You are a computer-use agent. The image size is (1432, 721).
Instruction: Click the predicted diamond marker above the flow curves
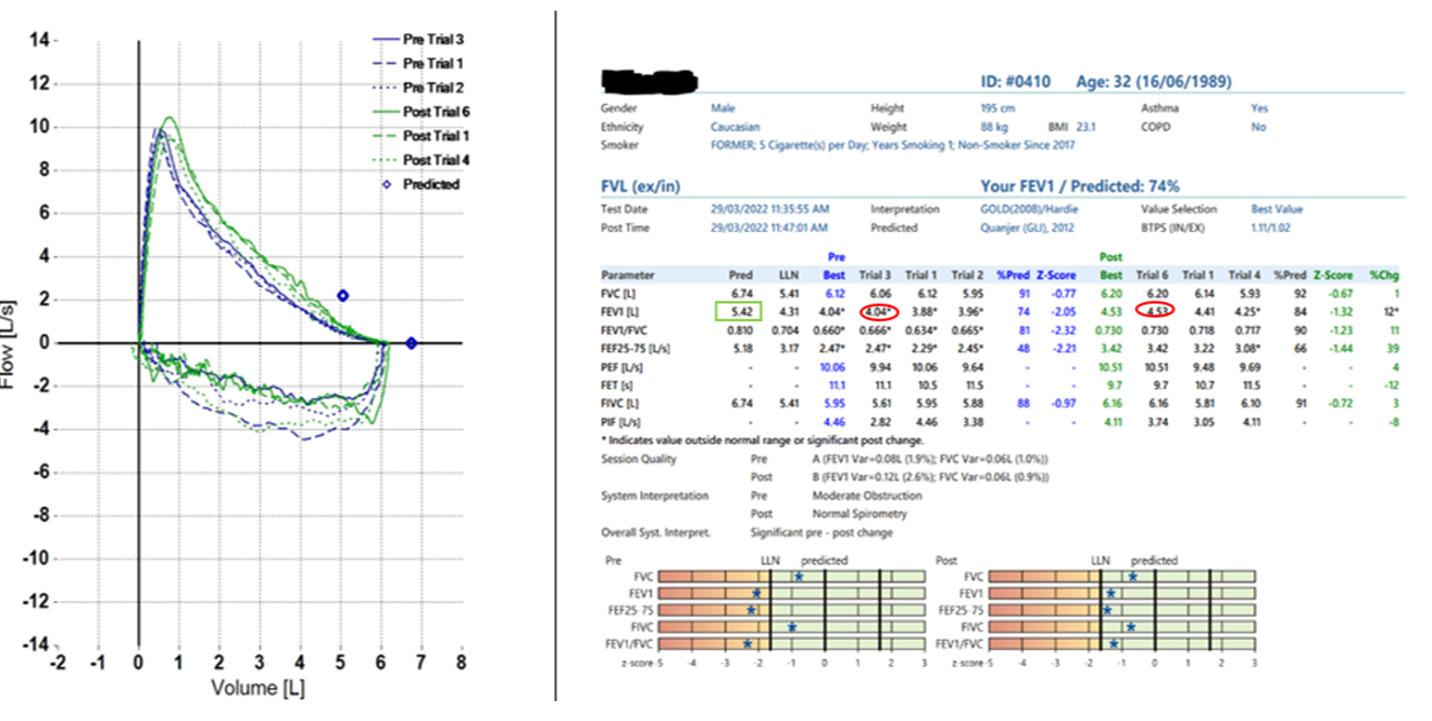(x=342, y=295)
